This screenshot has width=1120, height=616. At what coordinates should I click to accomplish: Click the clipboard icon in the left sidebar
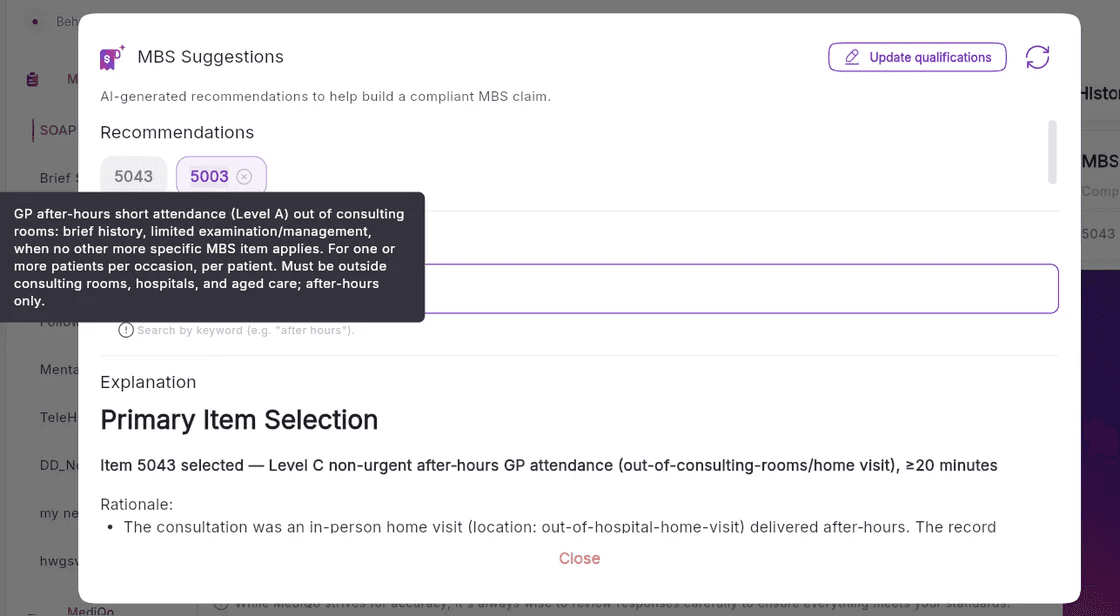tap(32, 79)
